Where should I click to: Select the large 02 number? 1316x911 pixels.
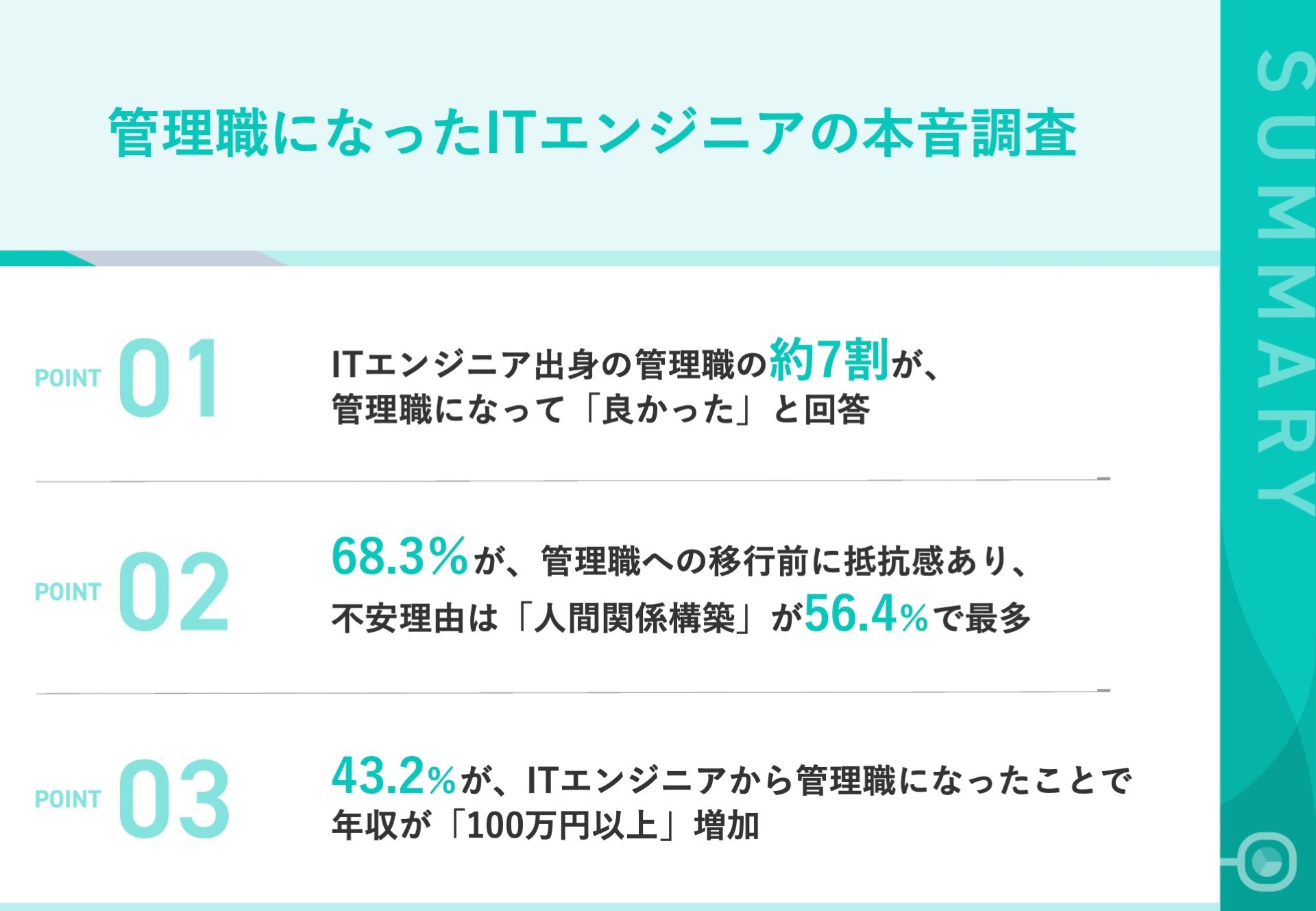pos(174,592)
